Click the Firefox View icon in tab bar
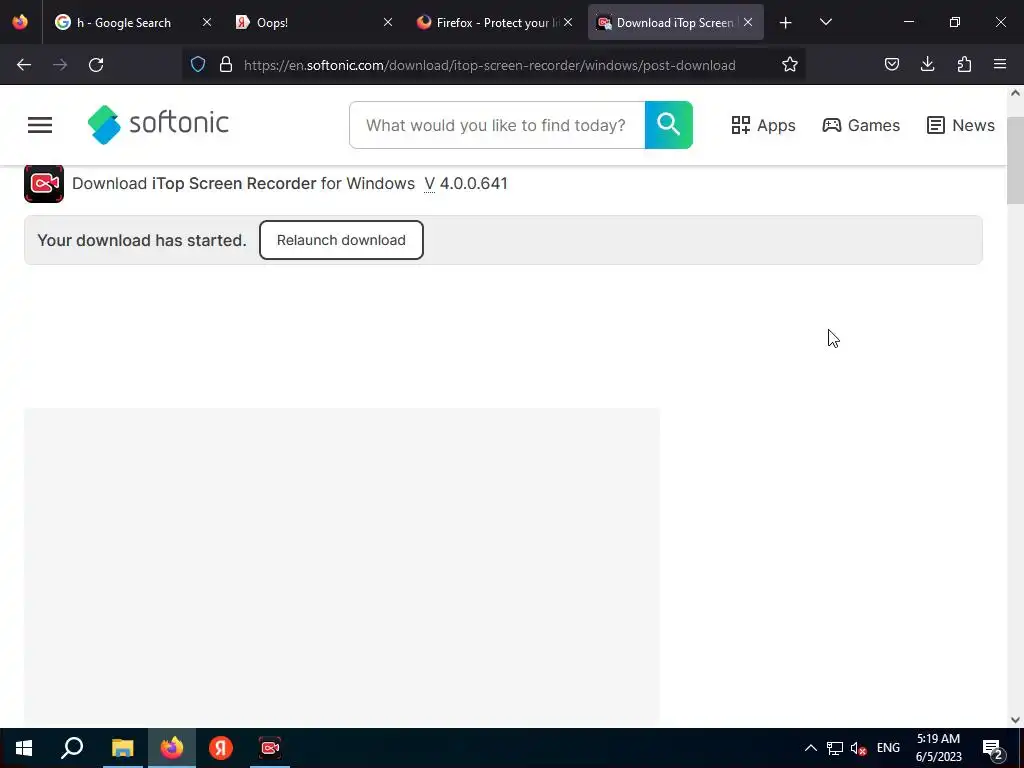This screenshot has width=1024, height=768. pos(20,22)
